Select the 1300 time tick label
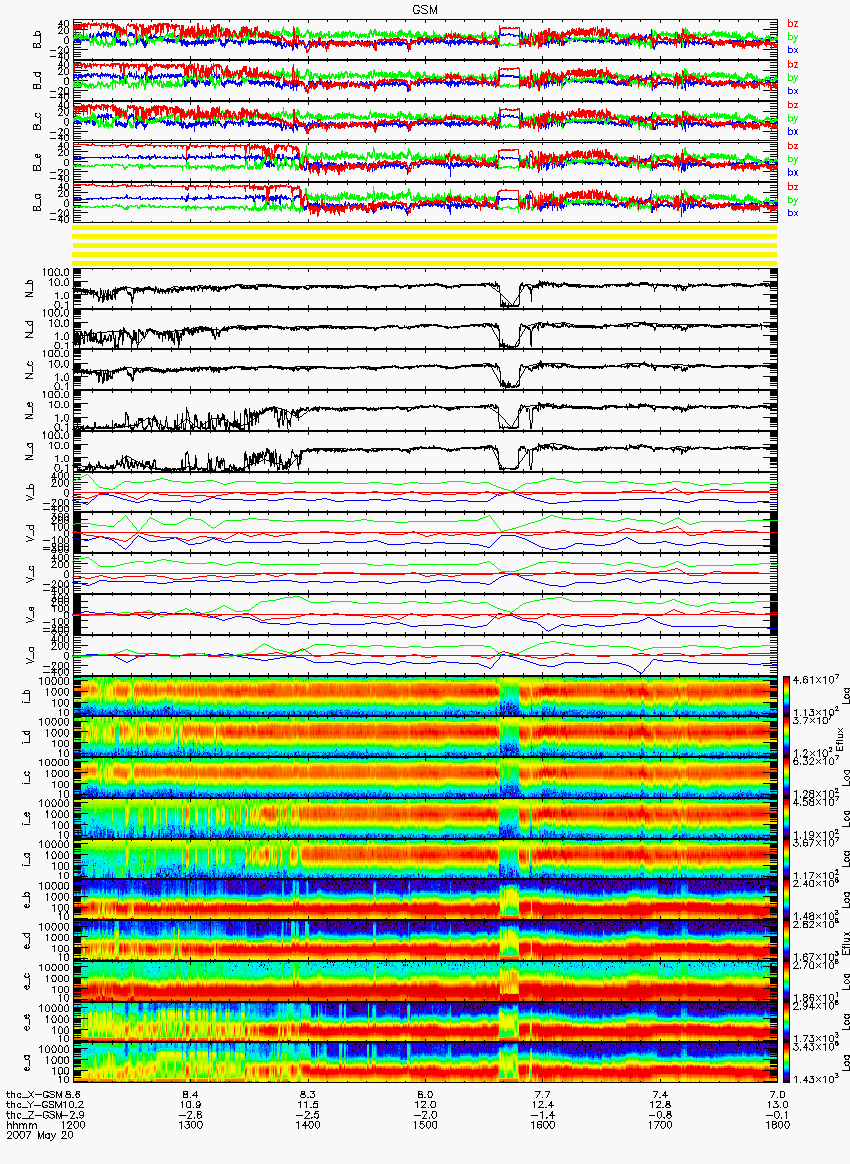The height and width of the screenshot is (1164, 850). point(191,1125)
